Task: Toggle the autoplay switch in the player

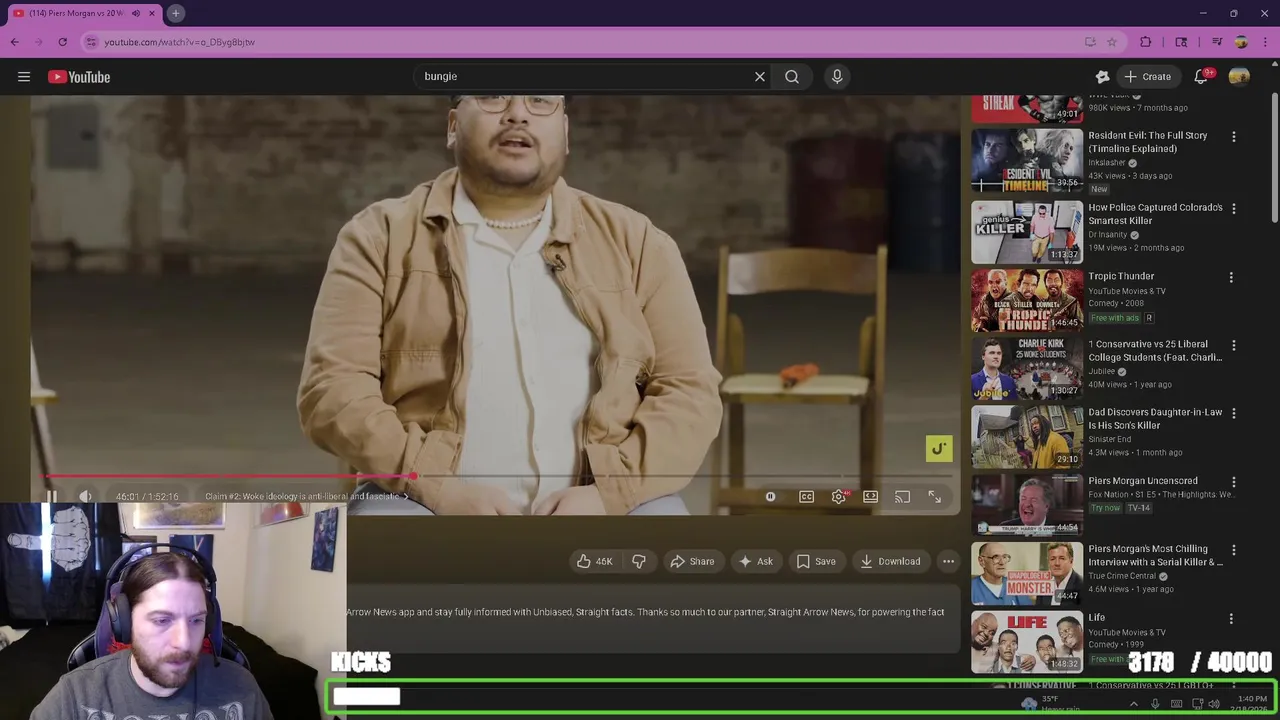Action: [770, 497]
